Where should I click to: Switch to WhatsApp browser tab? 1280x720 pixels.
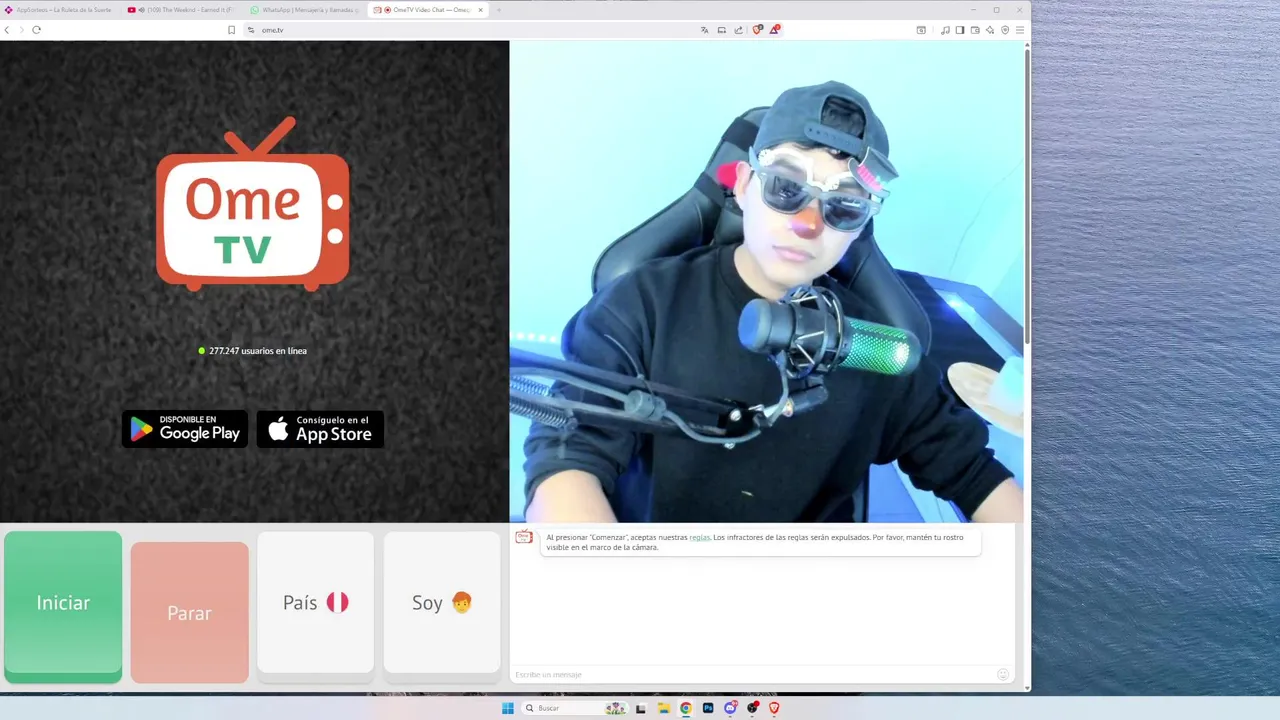(x=305, y=9)
